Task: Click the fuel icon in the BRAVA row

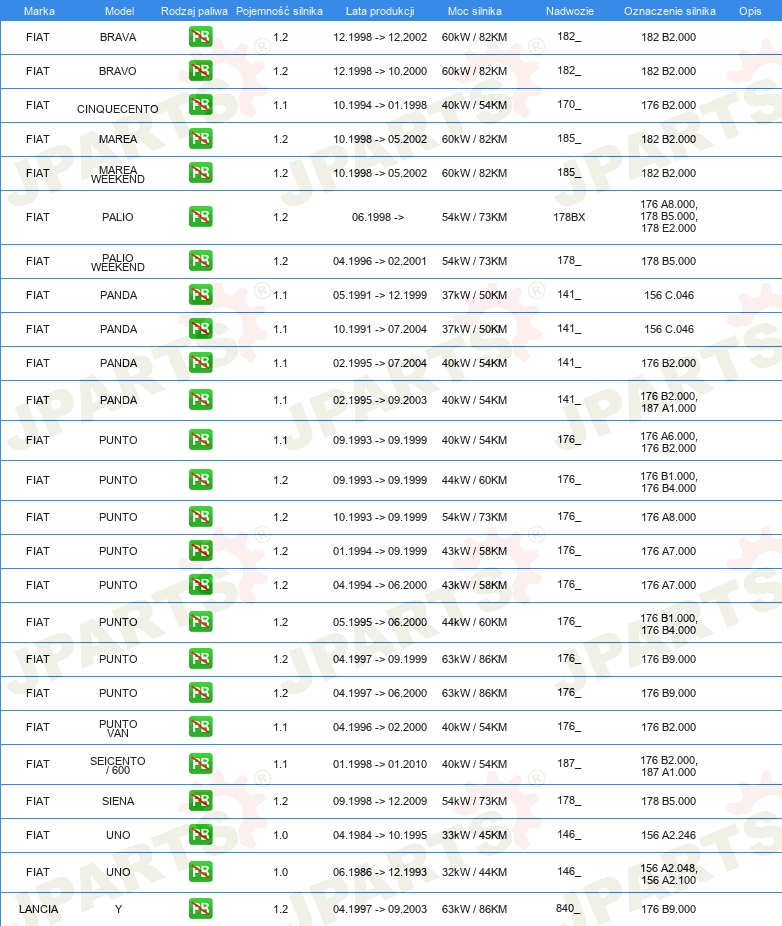Action: (x=201, y=37)
